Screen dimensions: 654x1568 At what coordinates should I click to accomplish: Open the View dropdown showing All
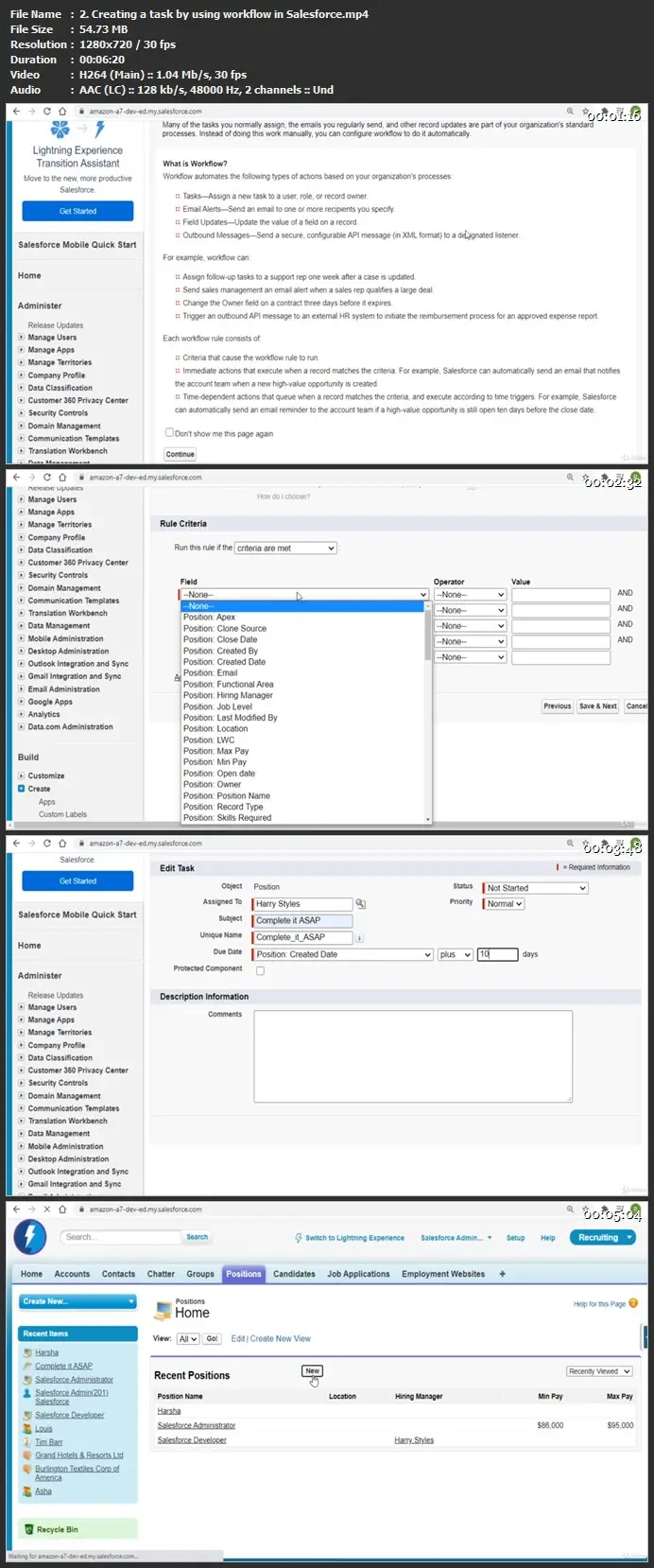tap(188, 1339)
